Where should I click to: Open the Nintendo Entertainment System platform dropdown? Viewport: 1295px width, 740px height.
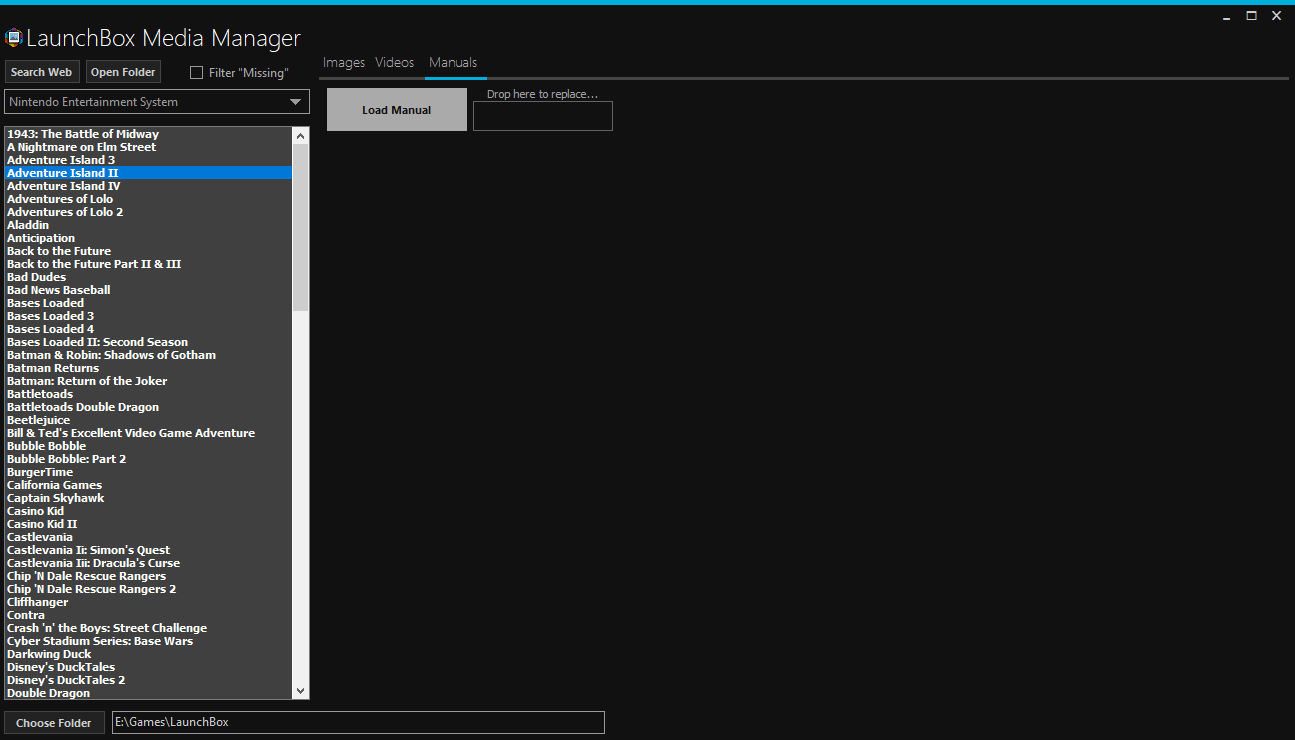click(x=157, y=102)
